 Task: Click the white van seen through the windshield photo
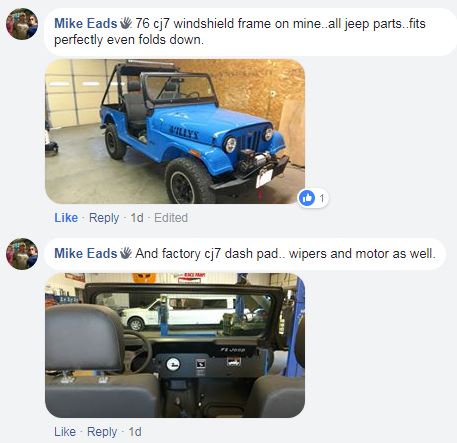[182, 312]
